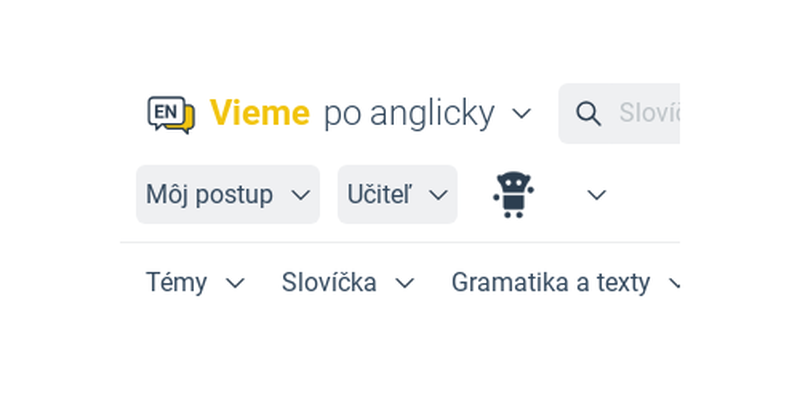
Task: Click the Témy chevron arrow
Action: point(235,283)
